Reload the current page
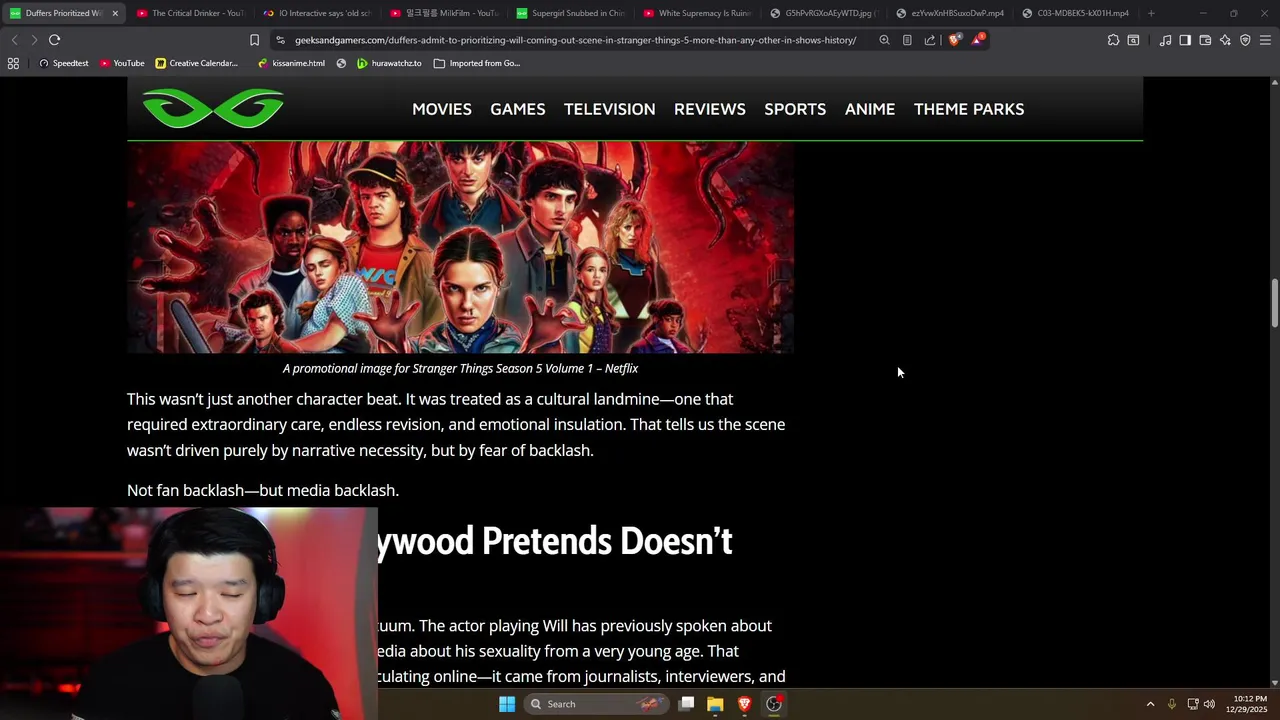Screen dimensions: 1280x720 [x=55, y=40]
